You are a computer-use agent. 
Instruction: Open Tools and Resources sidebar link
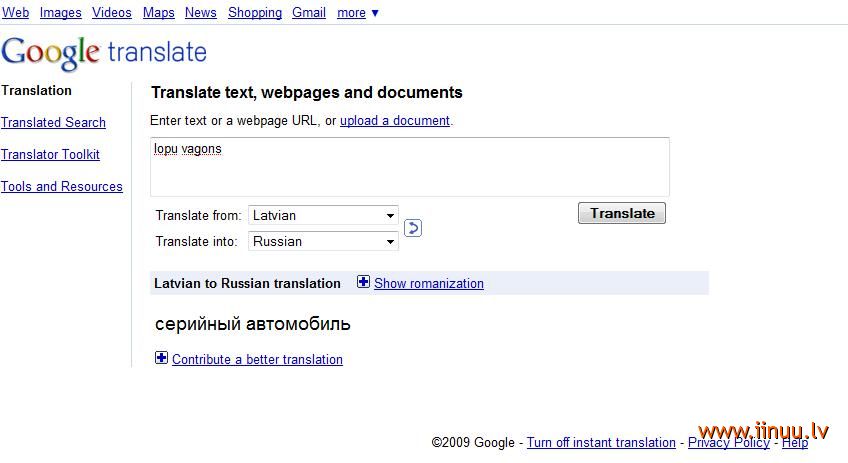(x=62, y=186)
